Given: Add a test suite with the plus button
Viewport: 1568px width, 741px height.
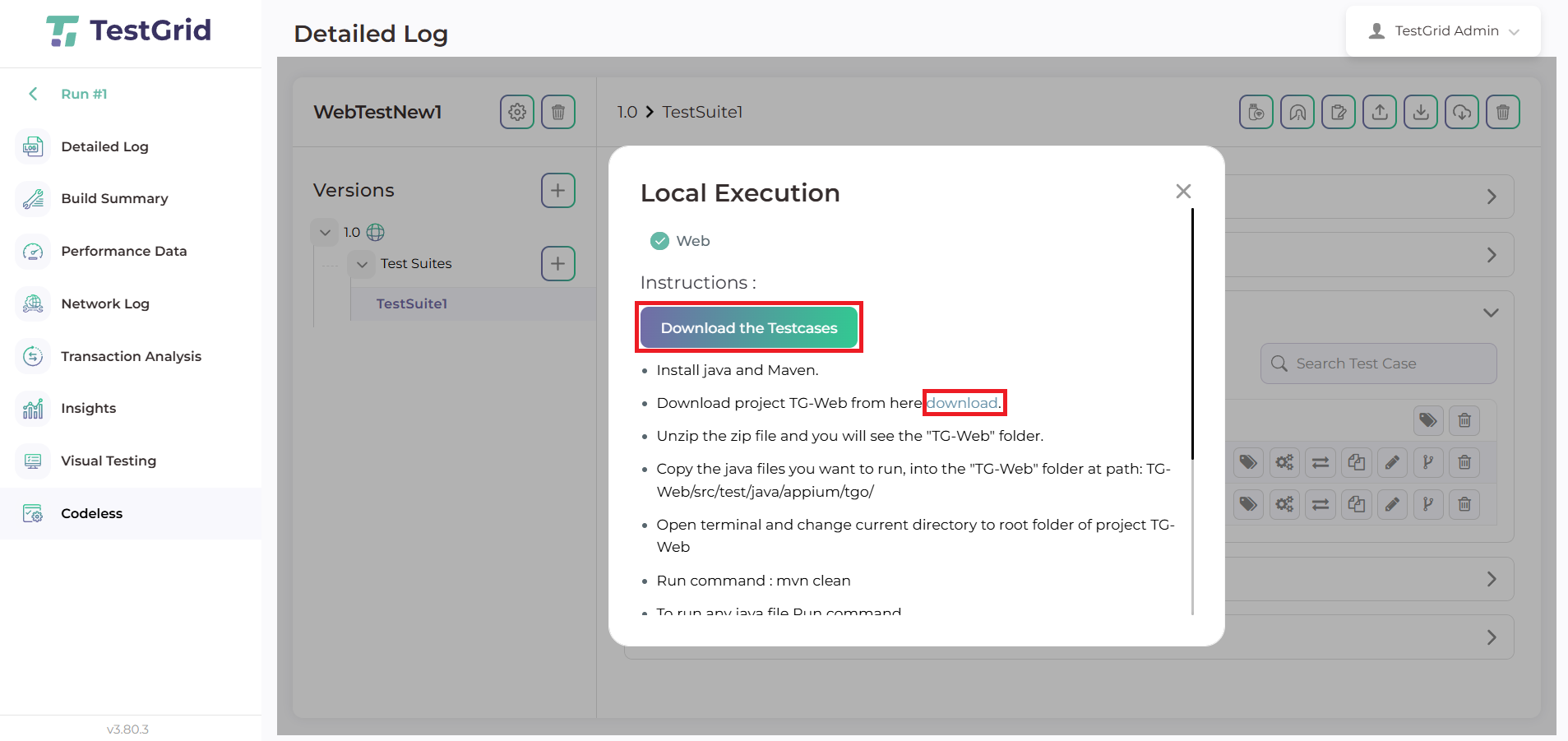Looking at the screenshot, I should [558, 264].
